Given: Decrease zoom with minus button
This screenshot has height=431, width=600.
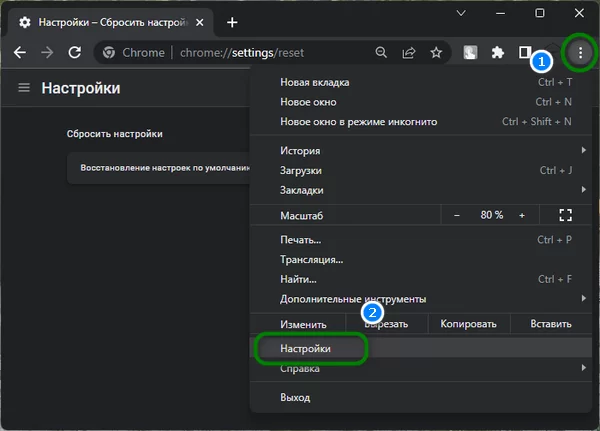Looking at the screenshot, I should (457, 215).
